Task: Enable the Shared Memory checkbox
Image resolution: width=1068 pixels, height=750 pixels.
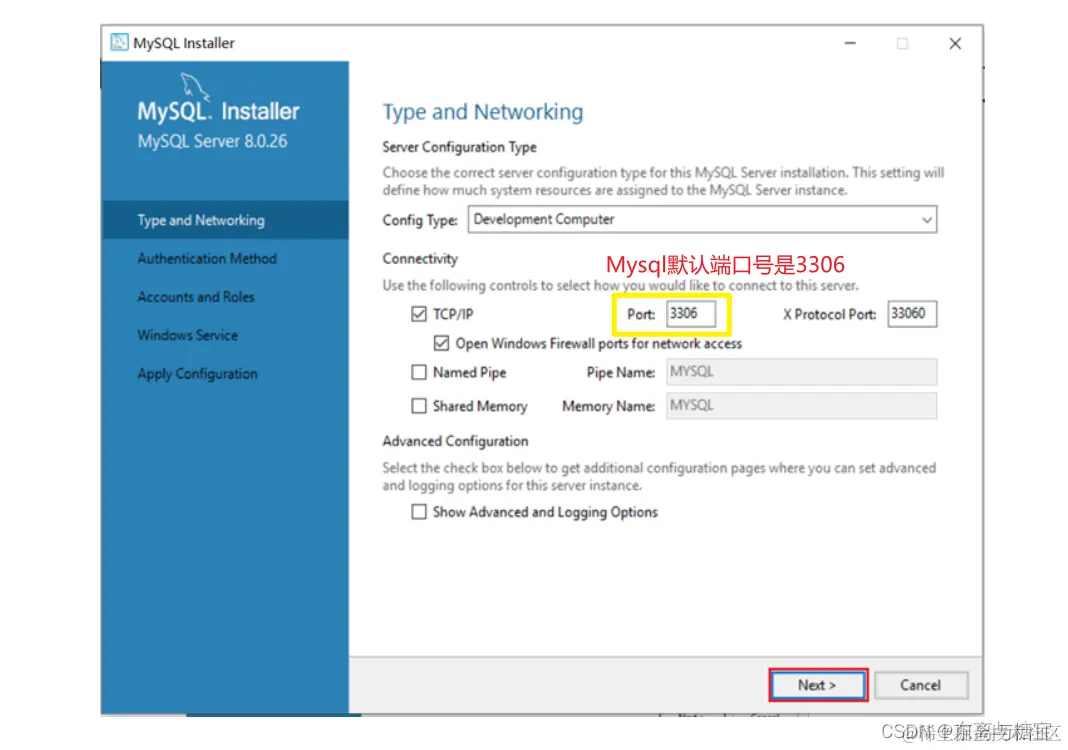Action: pyautogui.click(x=419, y=406)
